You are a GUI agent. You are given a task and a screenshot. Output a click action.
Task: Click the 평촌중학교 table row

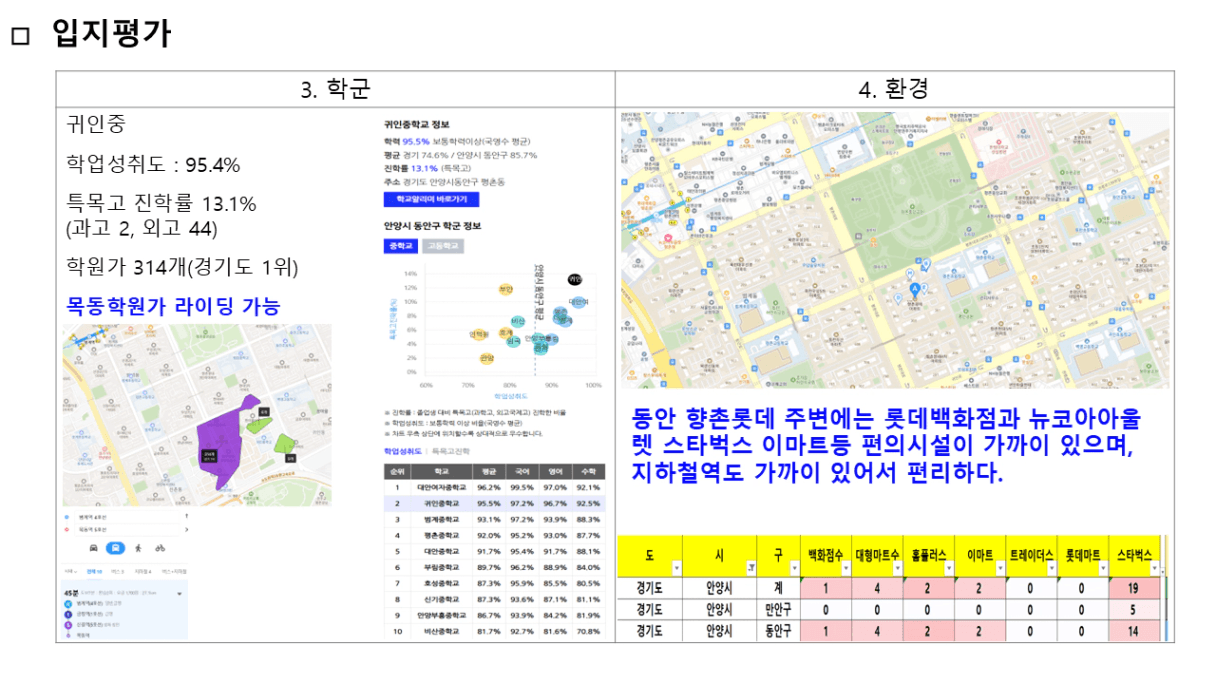tap(494, 535)
